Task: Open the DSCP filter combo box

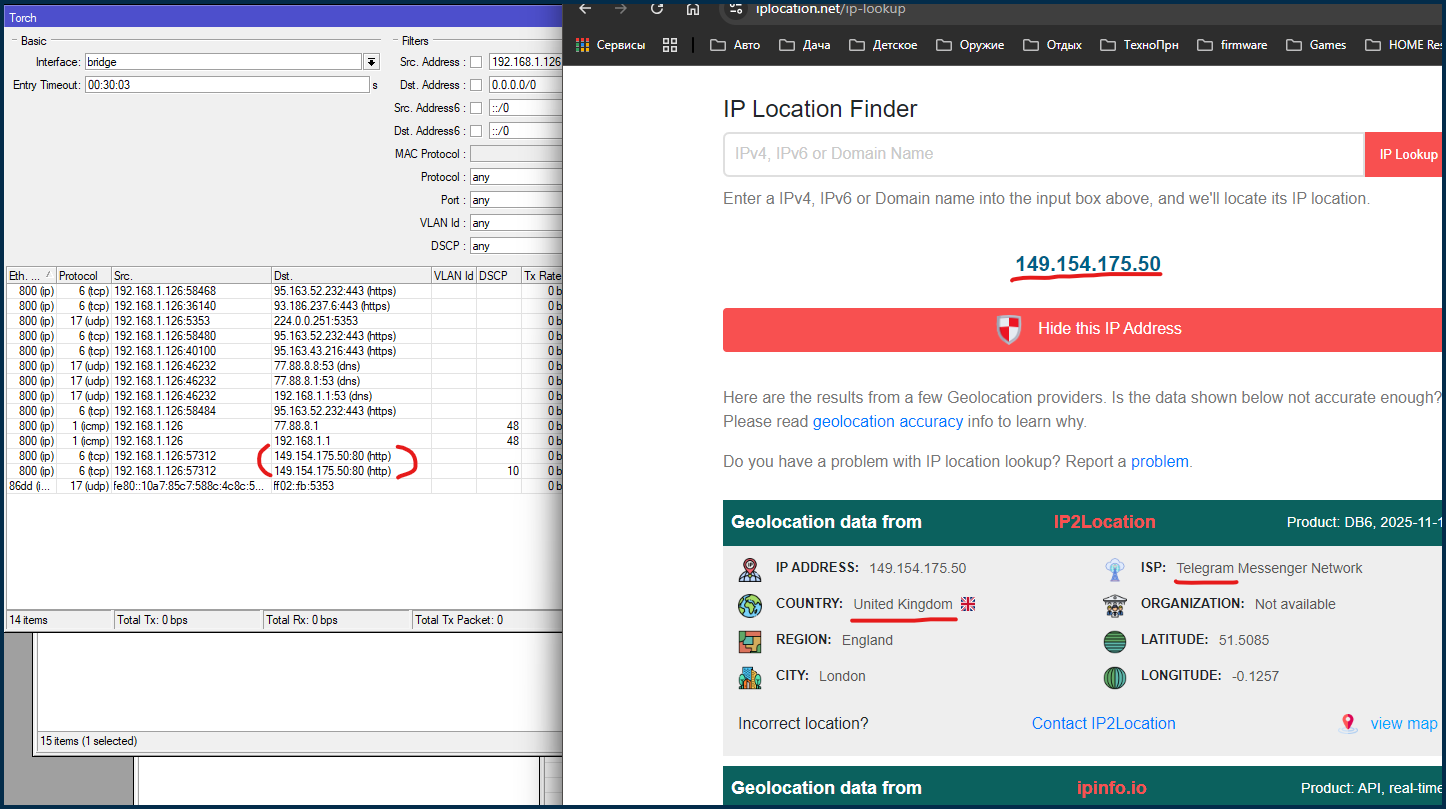Action: click(x=516, y=246)
